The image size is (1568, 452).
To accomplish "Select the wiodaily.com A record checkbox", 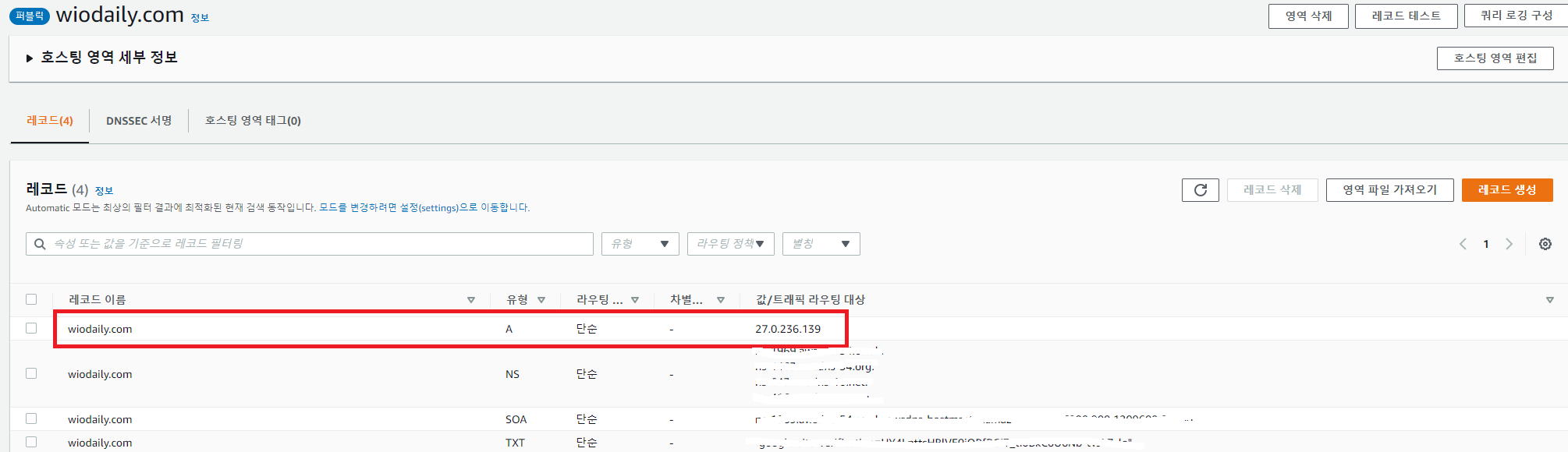I will point(31,328).
